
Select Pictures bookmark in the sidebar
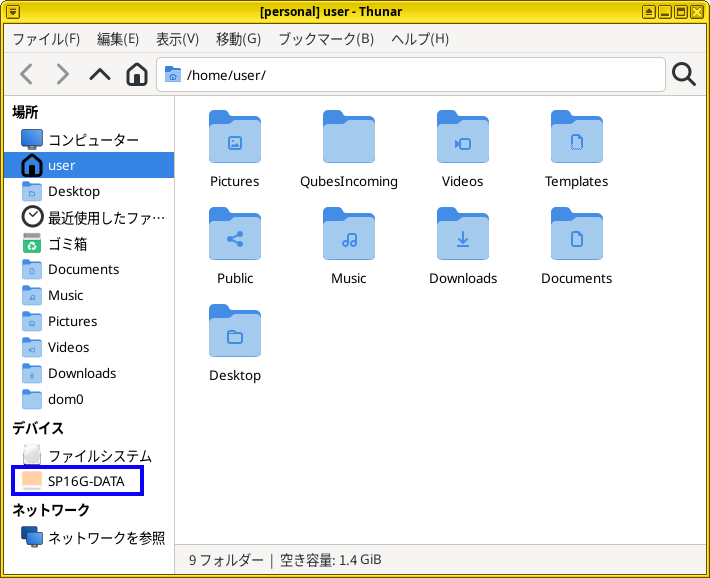(89, 321)
